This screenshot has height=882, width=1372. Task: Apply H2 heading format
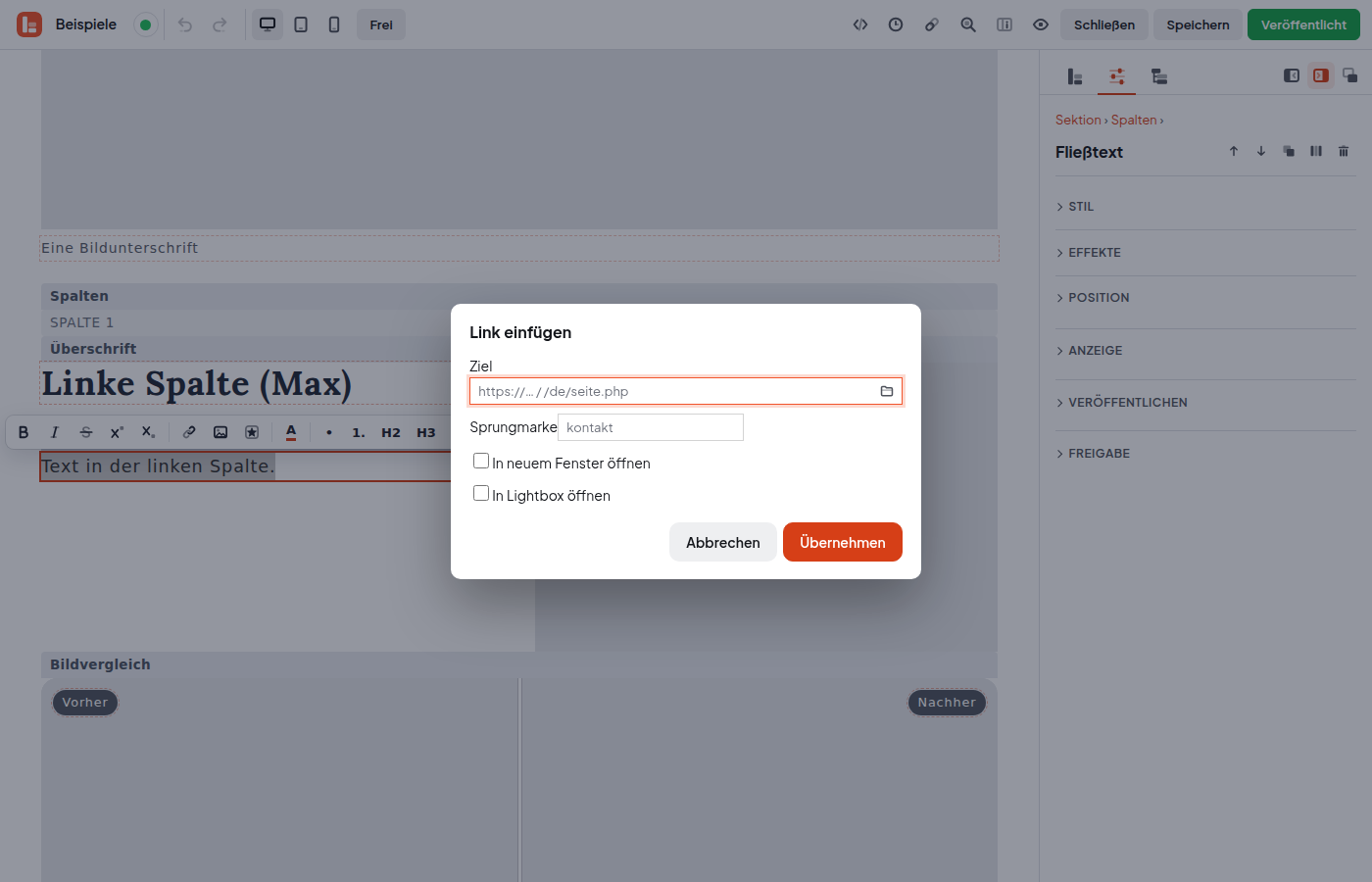pos(391,432)
